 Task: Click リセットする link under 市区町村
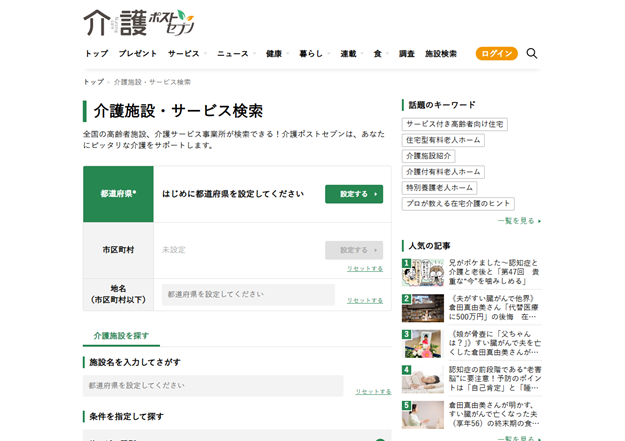pyautogui.click(x=365, y=269)
